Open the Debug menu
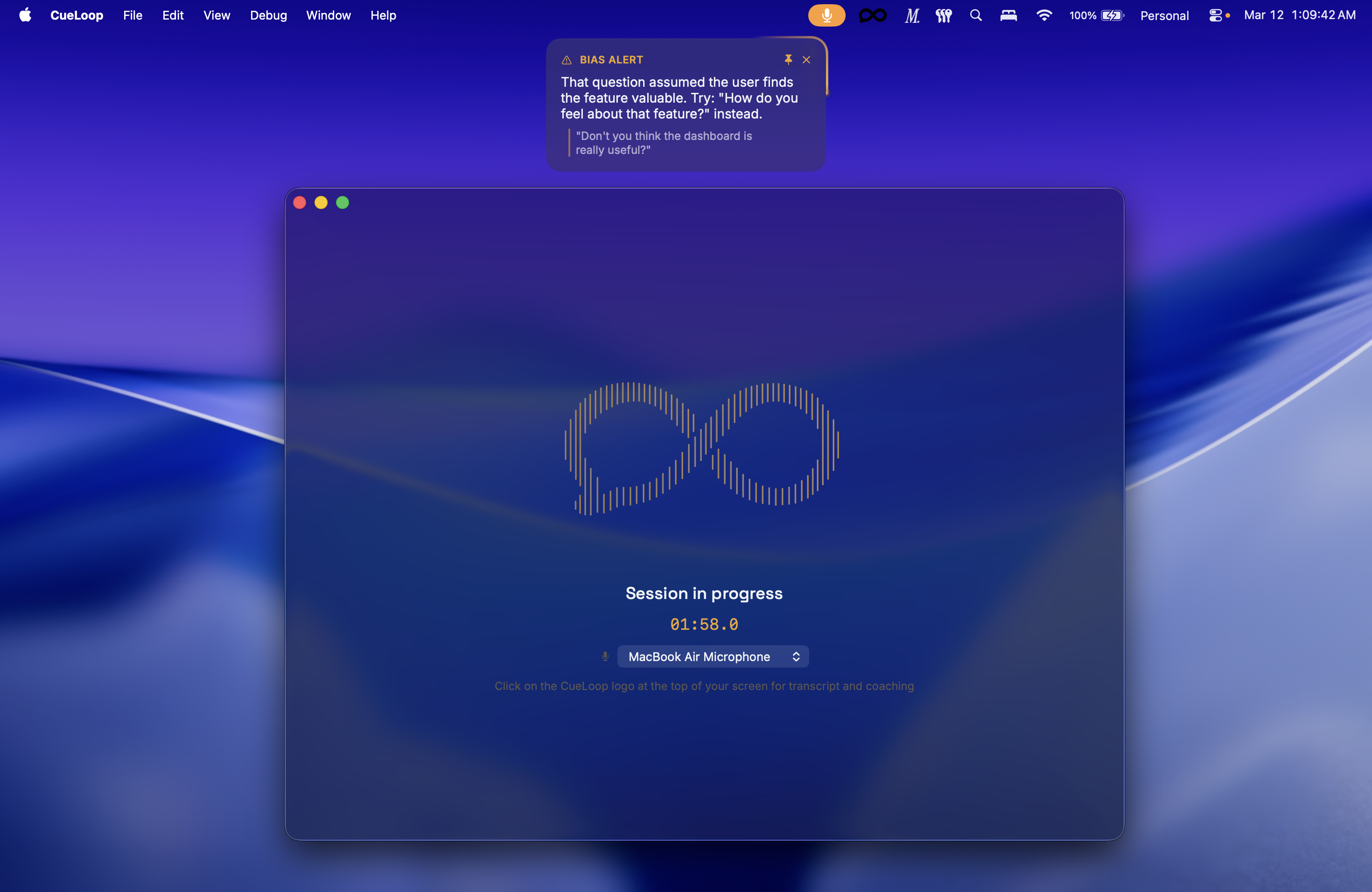The image size is (1372, 892). tap(268, 15)
